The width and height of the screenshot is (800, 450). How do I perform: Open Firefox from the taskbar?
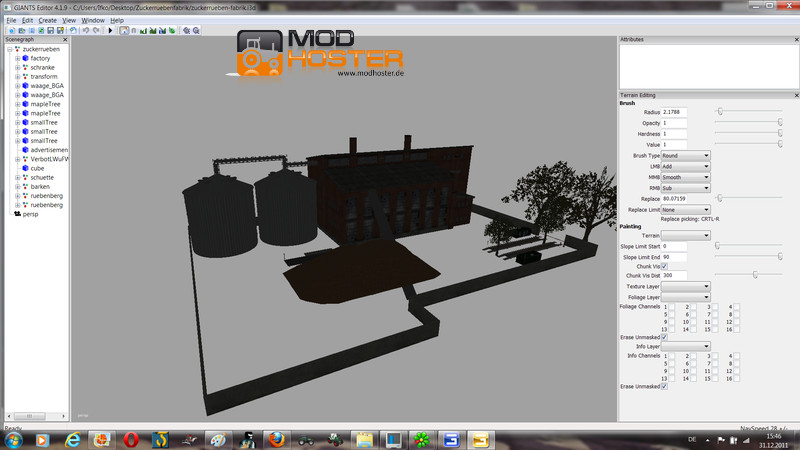[277, 439]
